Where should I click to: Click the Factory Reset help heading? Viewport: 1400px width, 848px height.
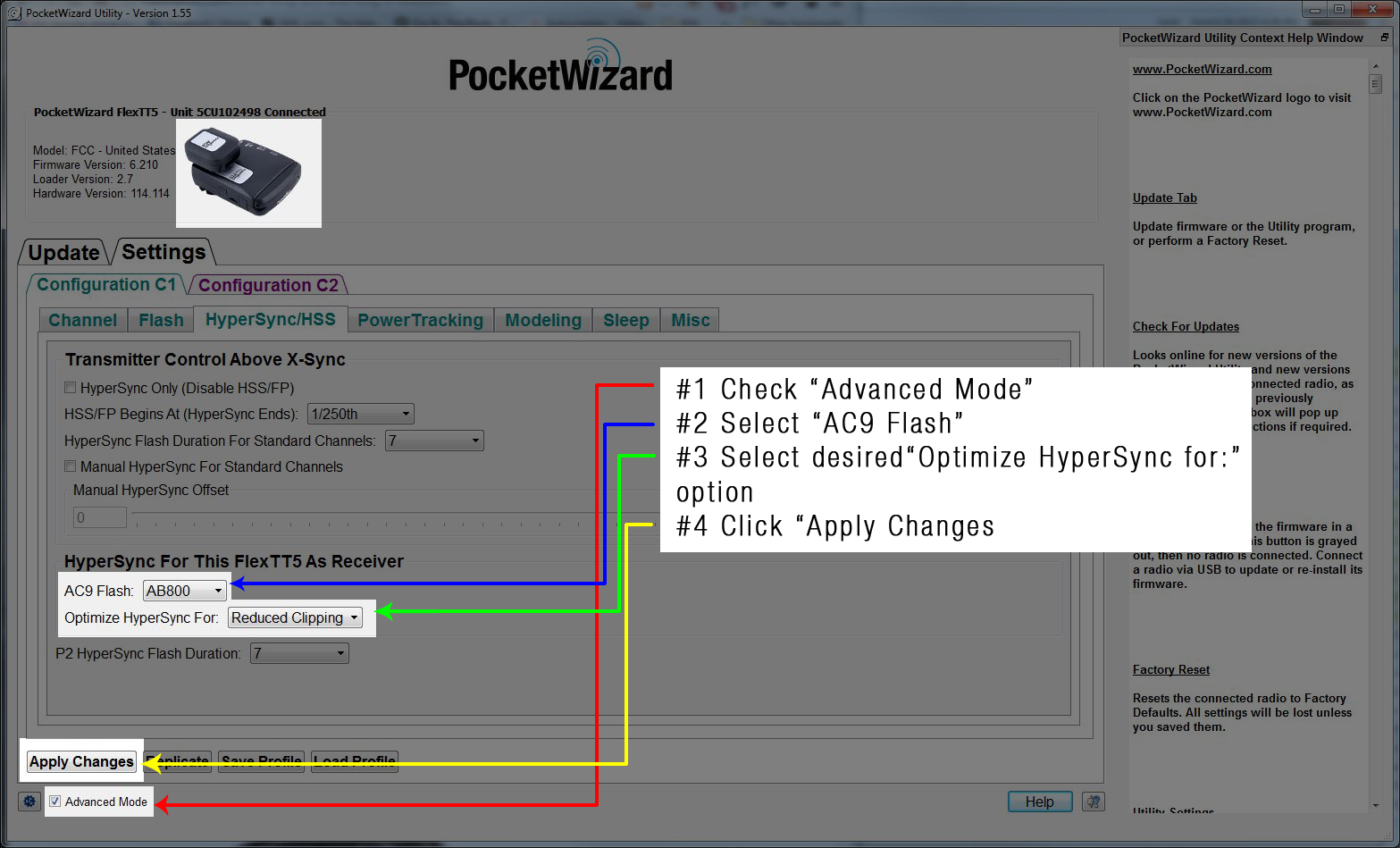click(1171, 669)
